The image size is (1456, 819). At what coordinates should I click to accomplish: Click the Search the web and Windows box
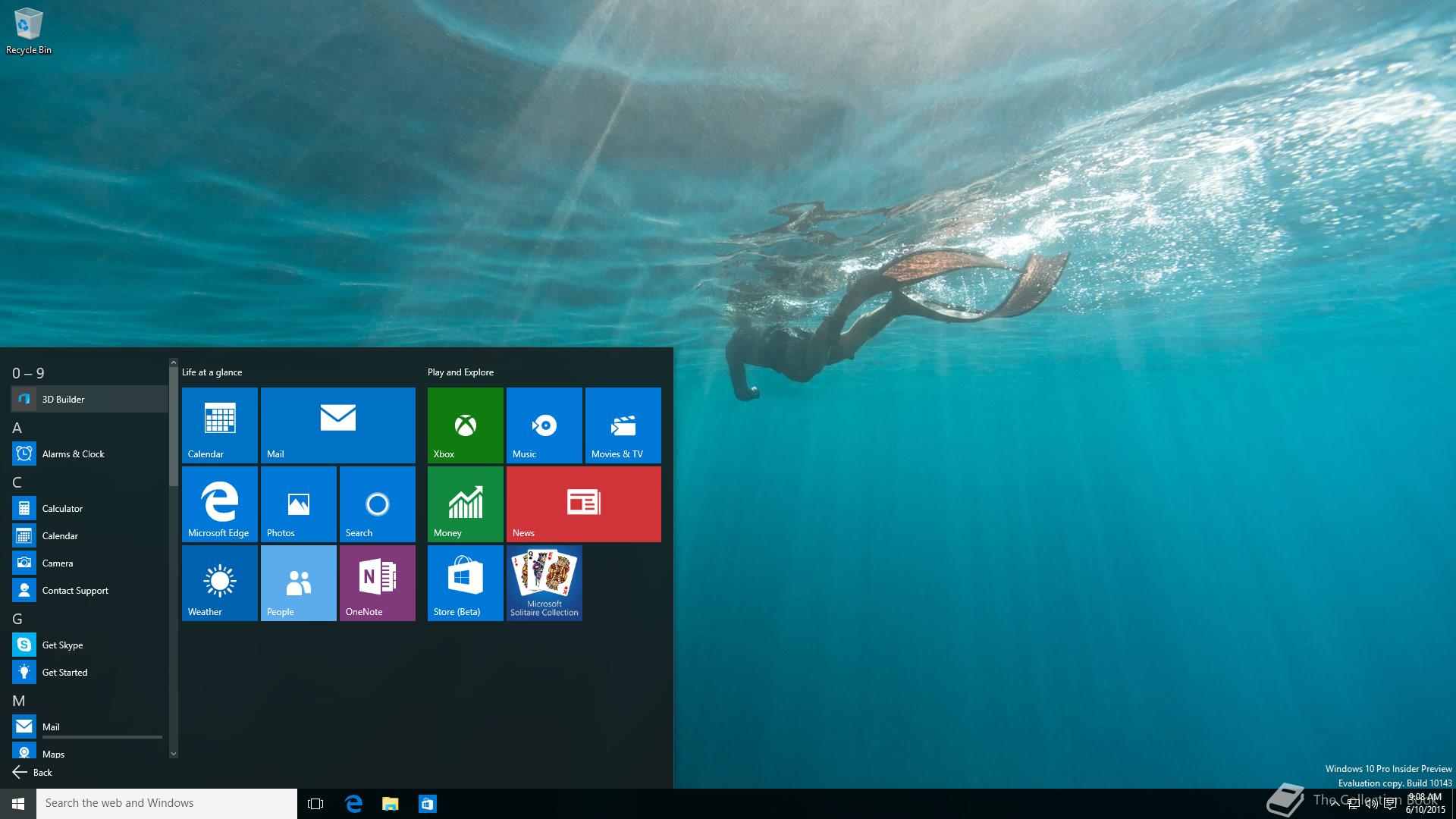(167, 803)
